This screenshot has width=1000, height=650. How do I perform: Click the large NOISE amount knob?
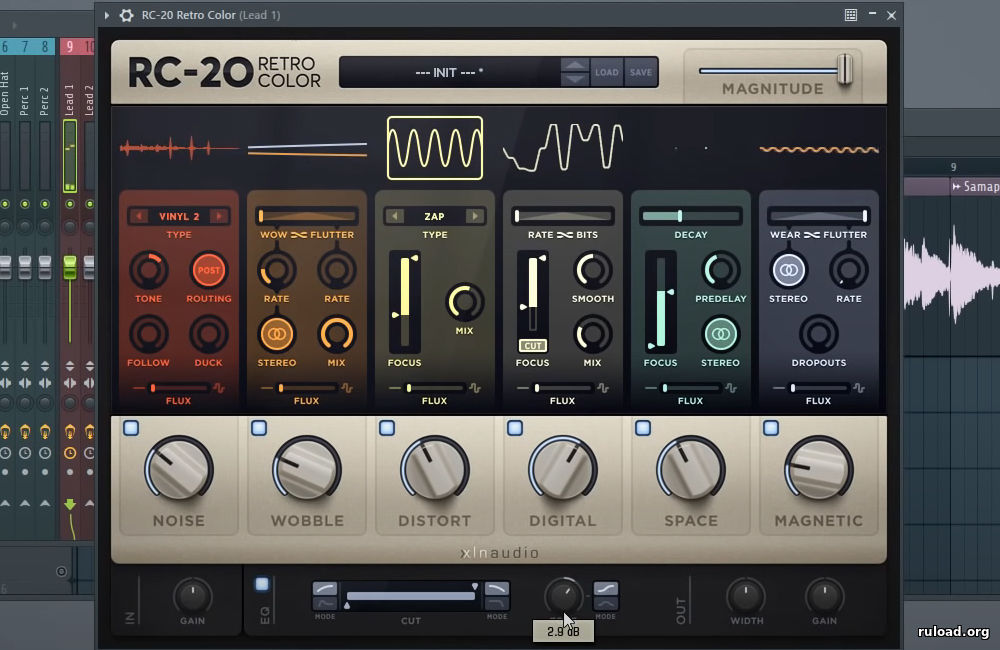[179, 469]
